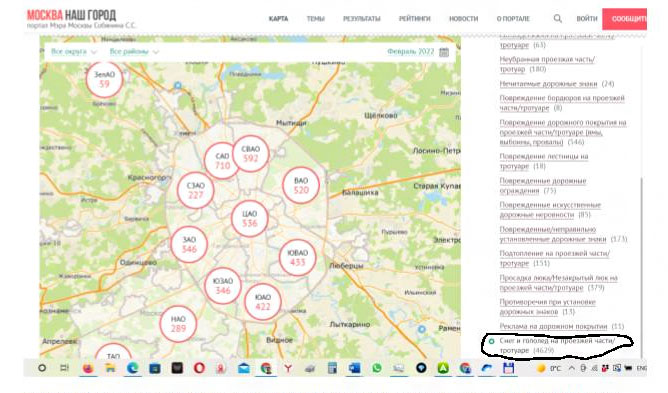Open the green A icon app on the taskbar
This screenshot has width=668, height=393.
point(443,368)
